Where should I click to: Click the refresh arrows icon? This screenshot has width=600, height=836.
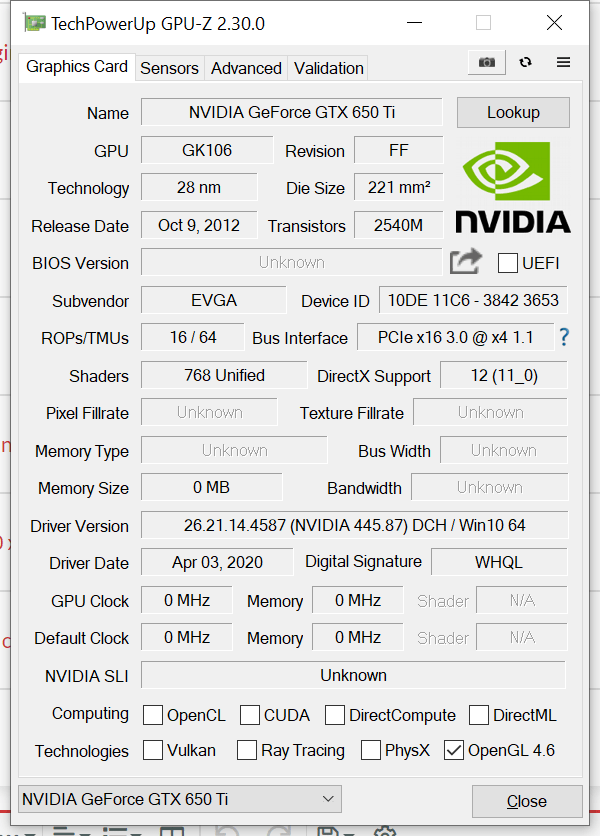[525, 62]
